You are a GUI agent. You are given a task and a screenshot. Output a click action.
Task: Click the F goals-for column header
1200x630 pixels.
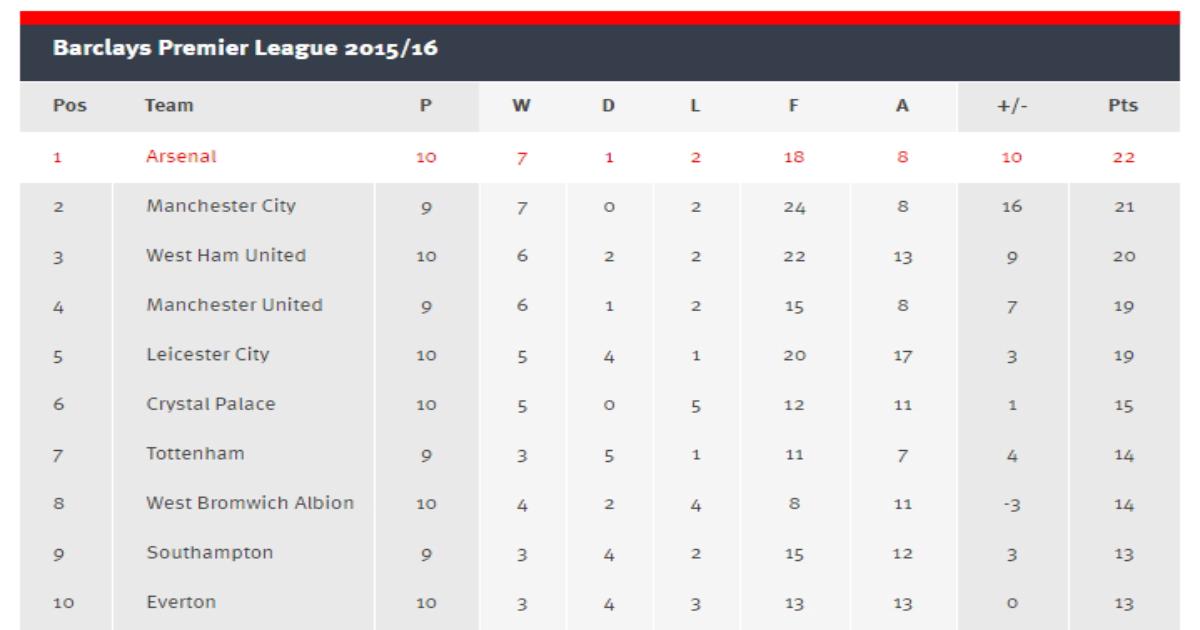pos(792,105)
